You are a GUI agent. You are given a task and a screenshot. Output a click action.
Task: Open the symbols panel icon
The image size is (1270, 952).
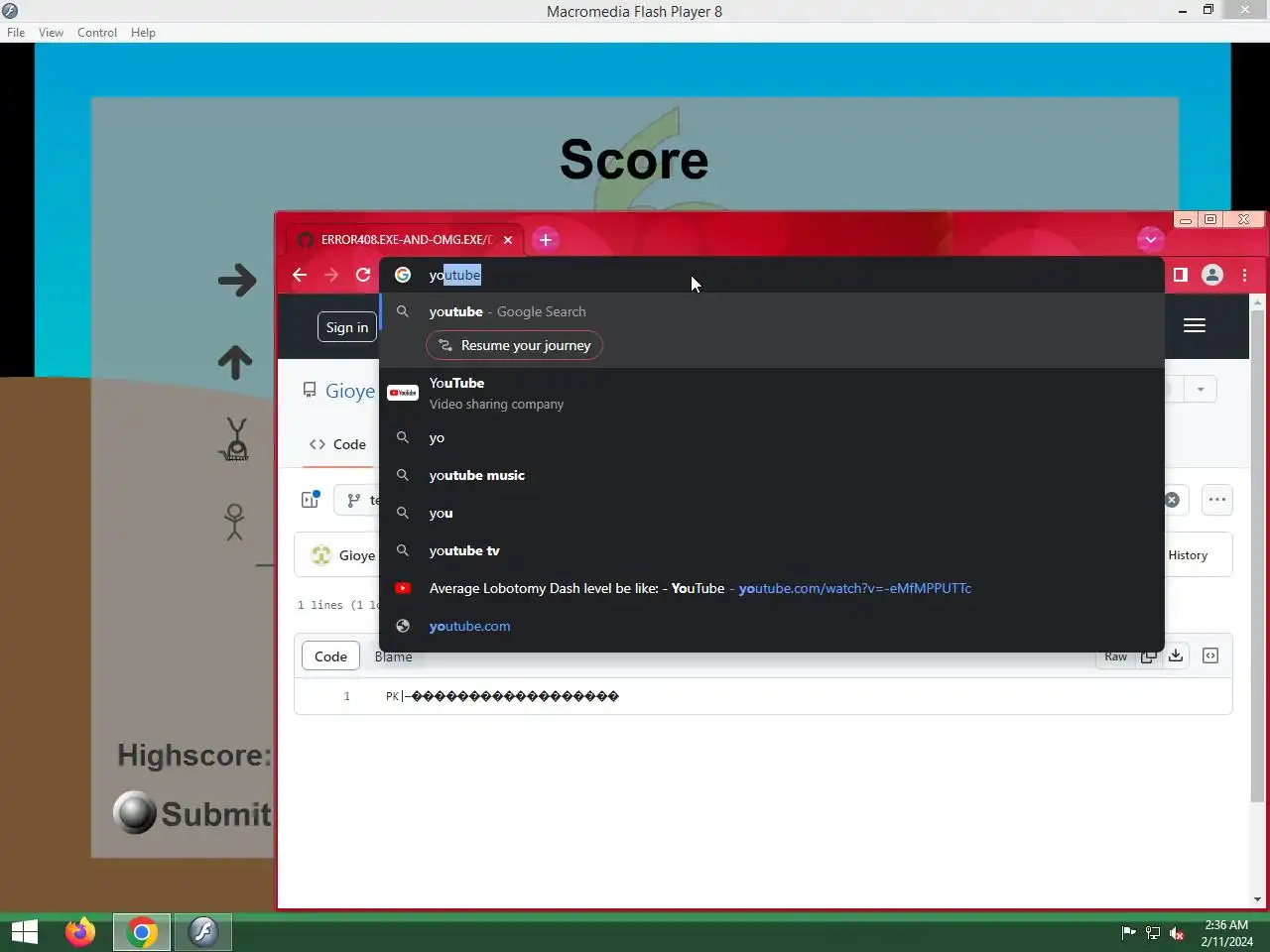pyautogui.click(x=1210, y=655)
